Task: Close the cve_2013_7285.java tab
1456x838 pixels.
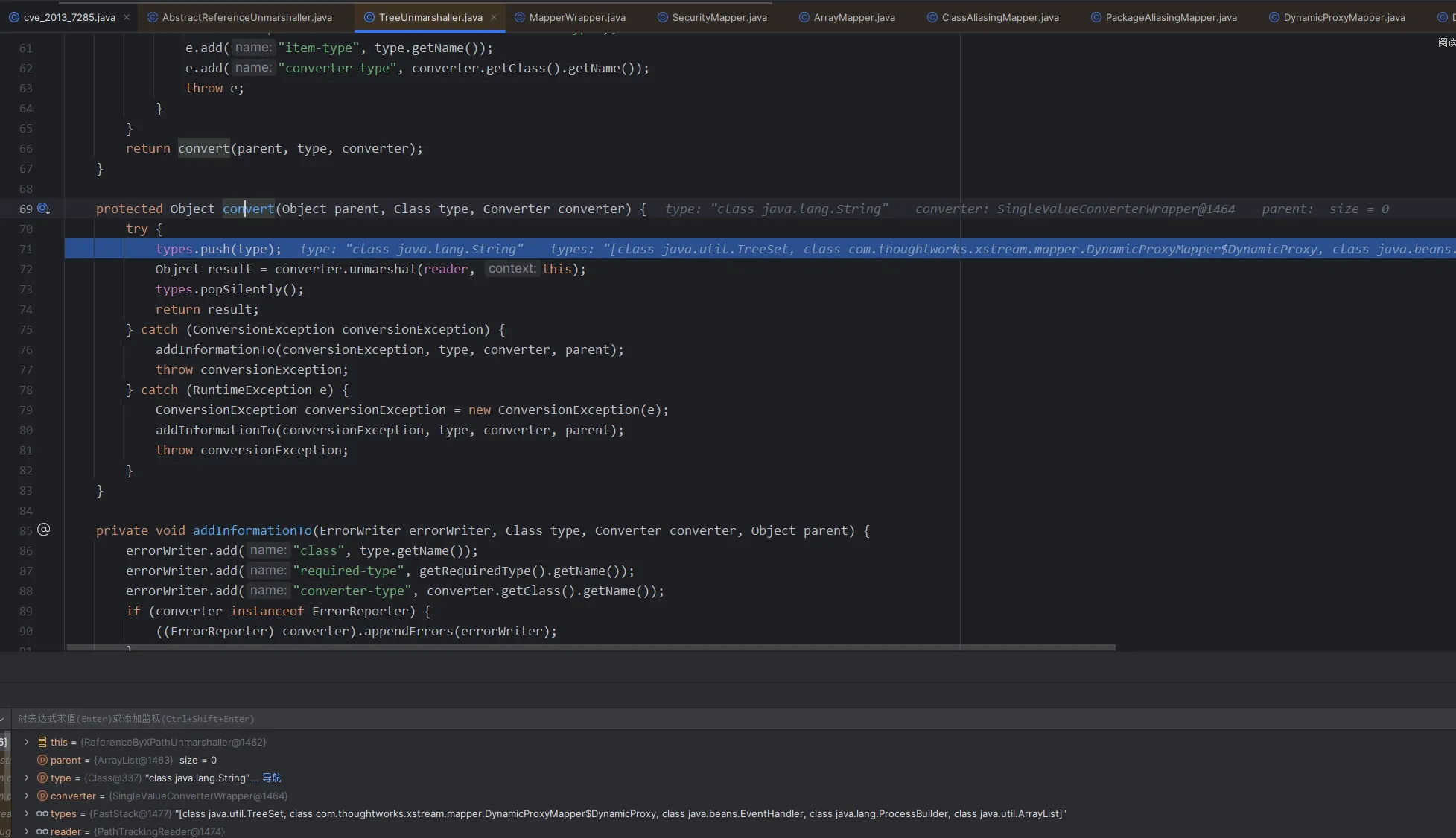Action: [x=127, y=17]
